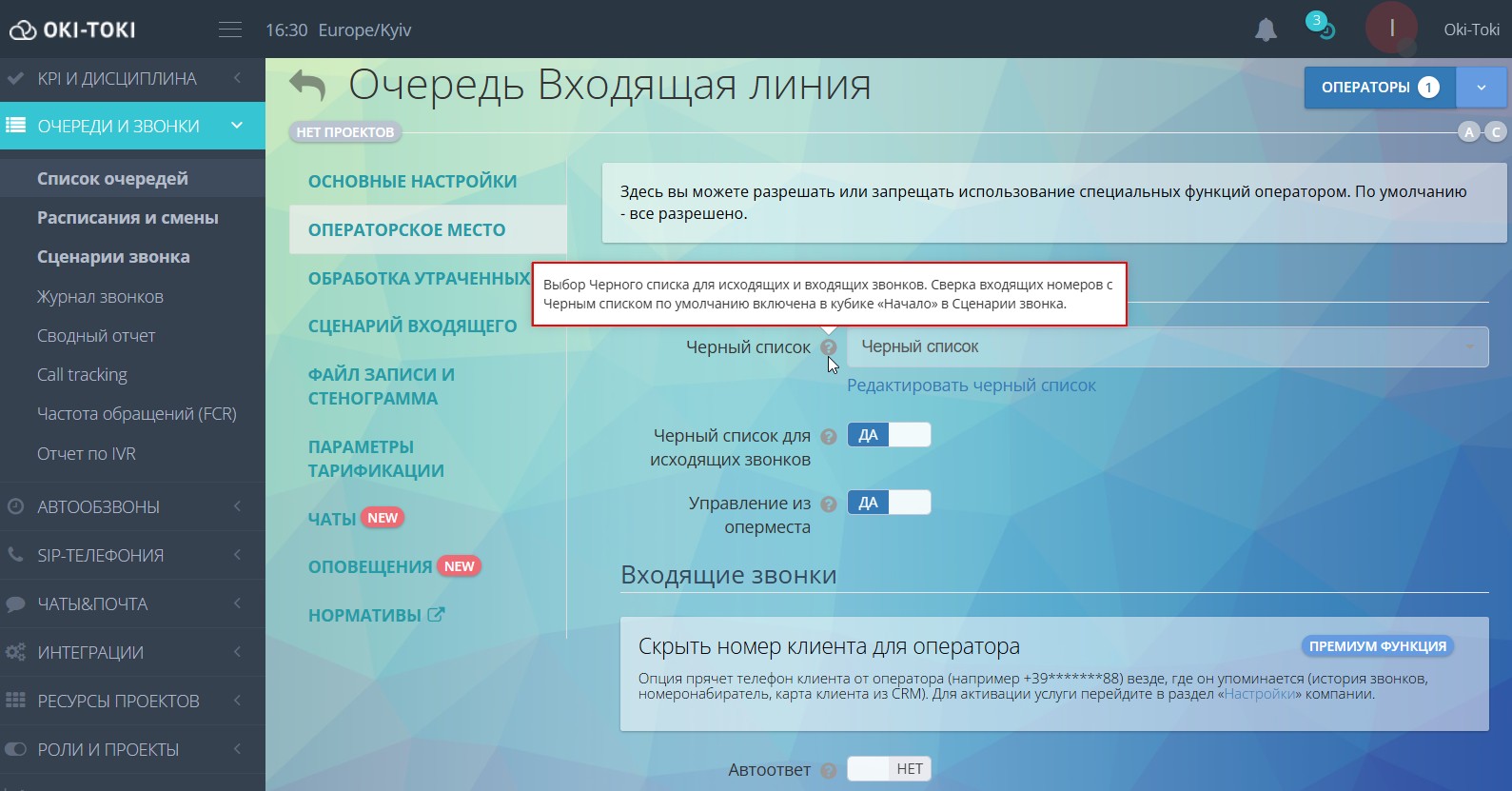Click the 16:30 Europe/Kyiv time display
Image resolution: width=1512 pixels, height=791 pixels.
point(338,30)
